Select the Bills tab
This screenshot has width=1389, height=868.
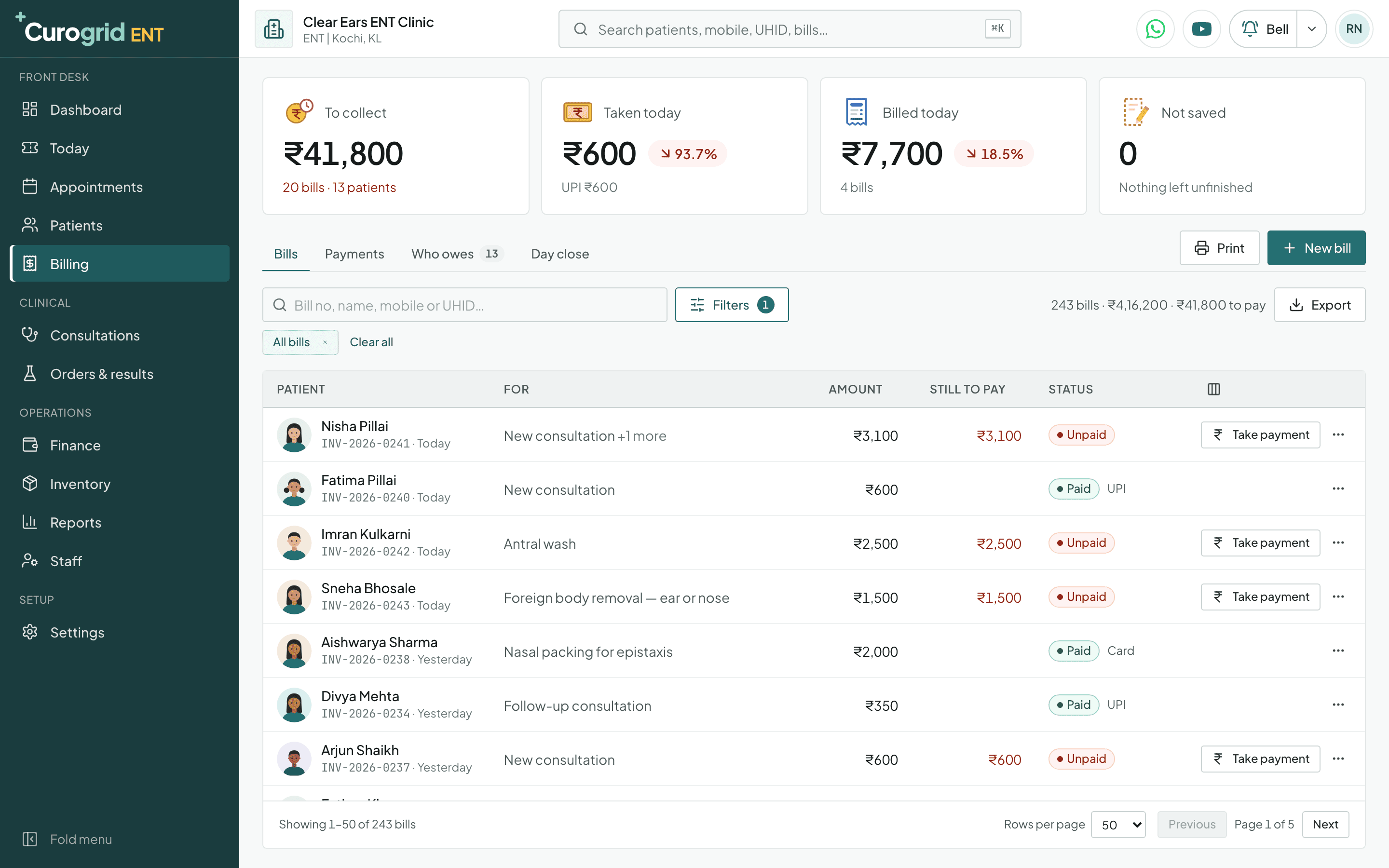pos(286,254)
